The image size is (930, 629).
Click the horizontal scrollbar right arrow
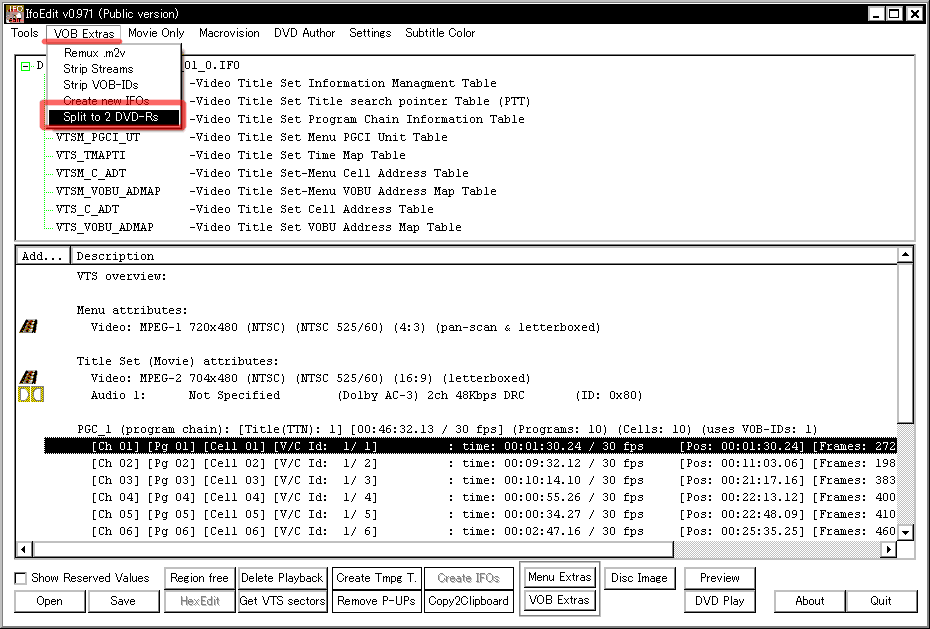[x=888, y=550]
